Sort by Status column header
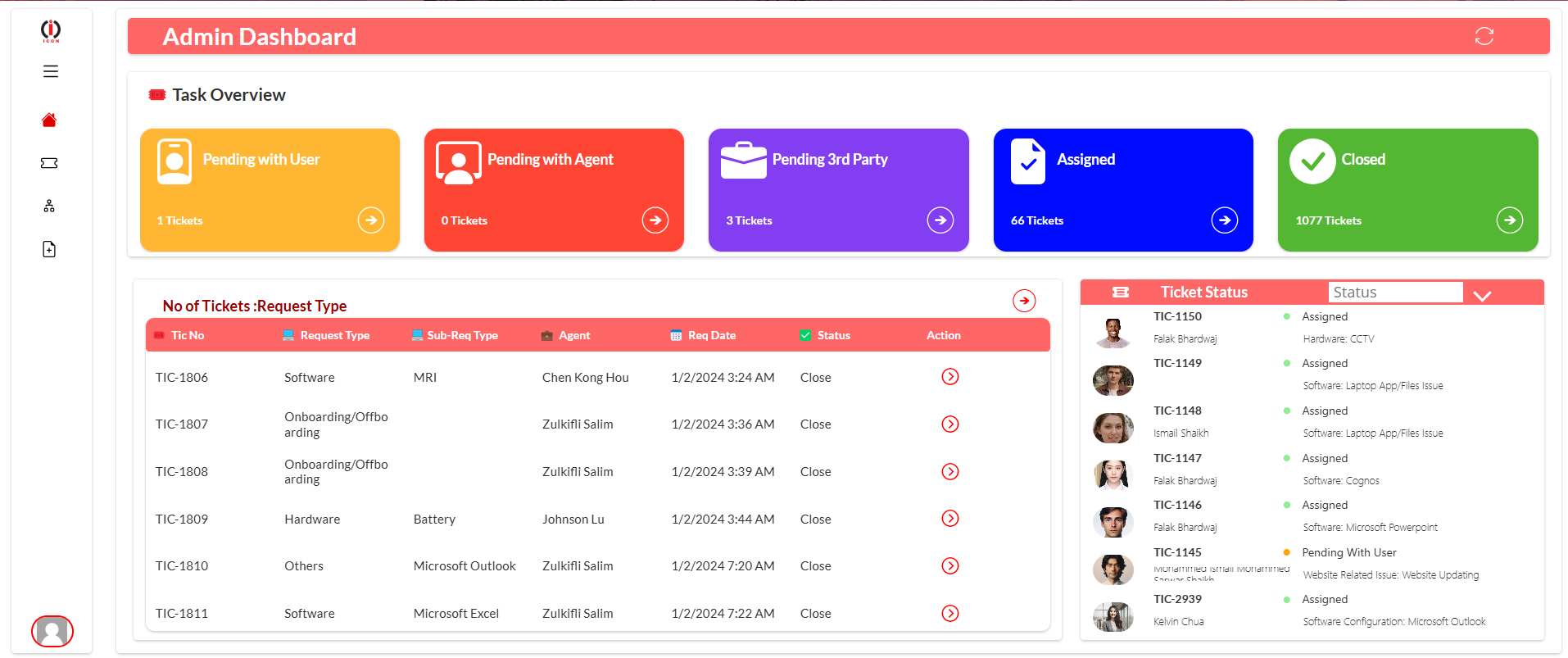This screenshot has width=1568, height=658. [x=834, y=335]
